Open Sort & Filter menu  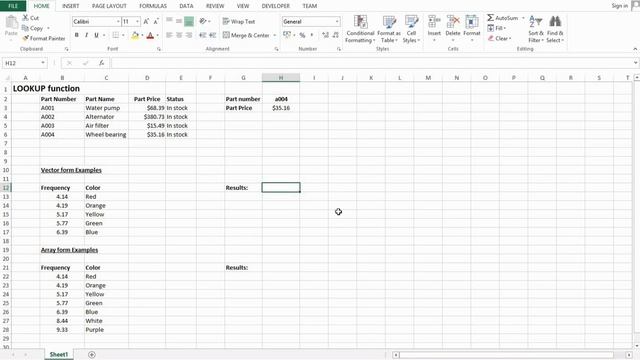click(x=536, y=29)
